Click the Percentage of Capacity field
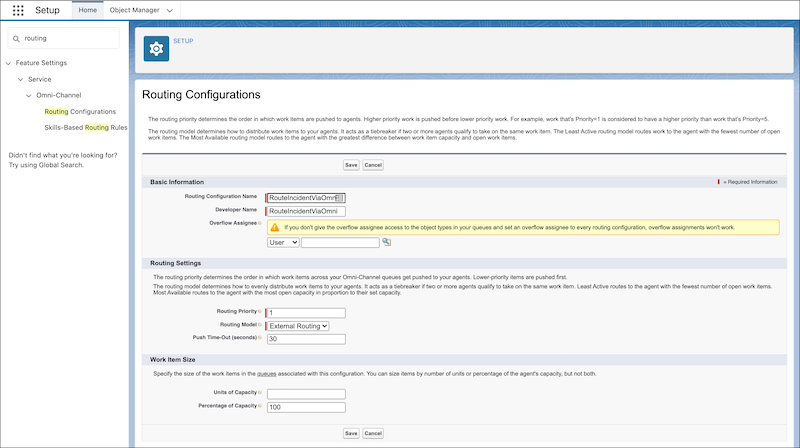This screenshot has height=448, width=800. [306, 407]
